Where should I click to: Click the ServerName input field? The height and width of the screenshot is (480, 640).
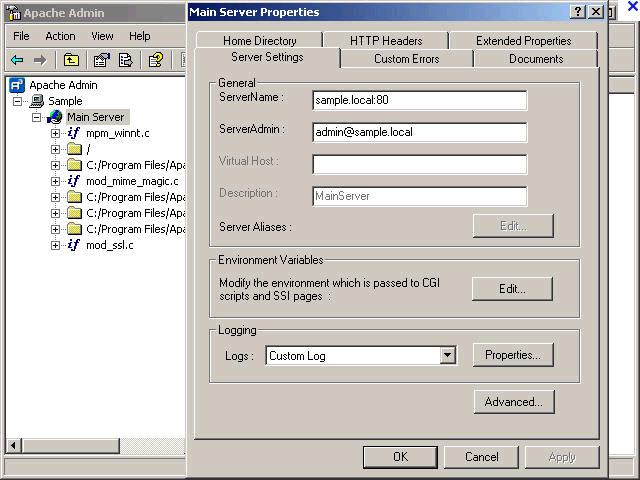(x=420, y=100)
